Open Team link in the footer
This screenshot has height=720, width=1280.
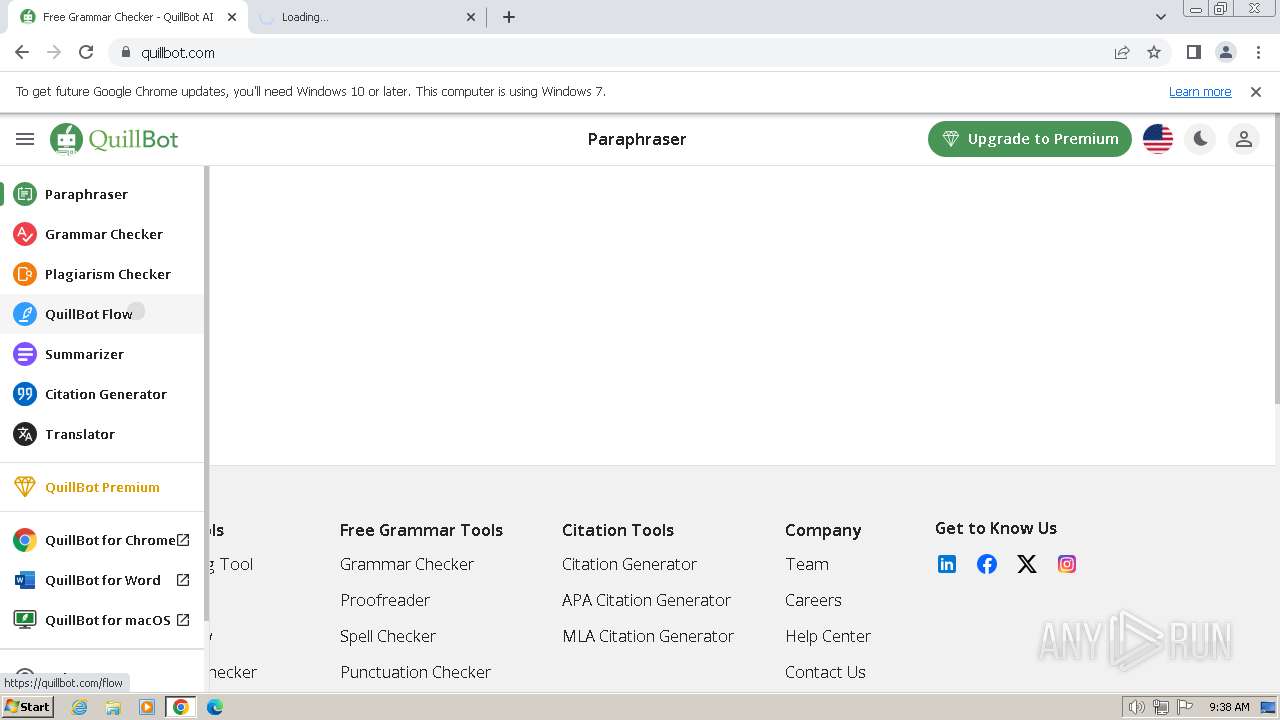click(807, 564)
